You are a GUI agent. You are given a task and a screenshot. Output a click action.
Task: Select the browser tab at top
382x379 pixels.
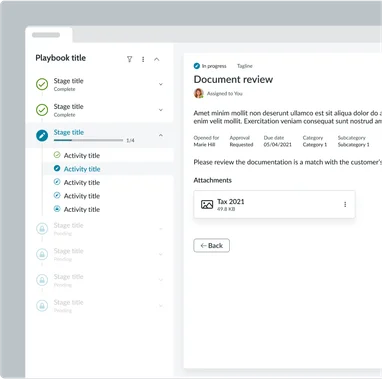click(49, 35)
